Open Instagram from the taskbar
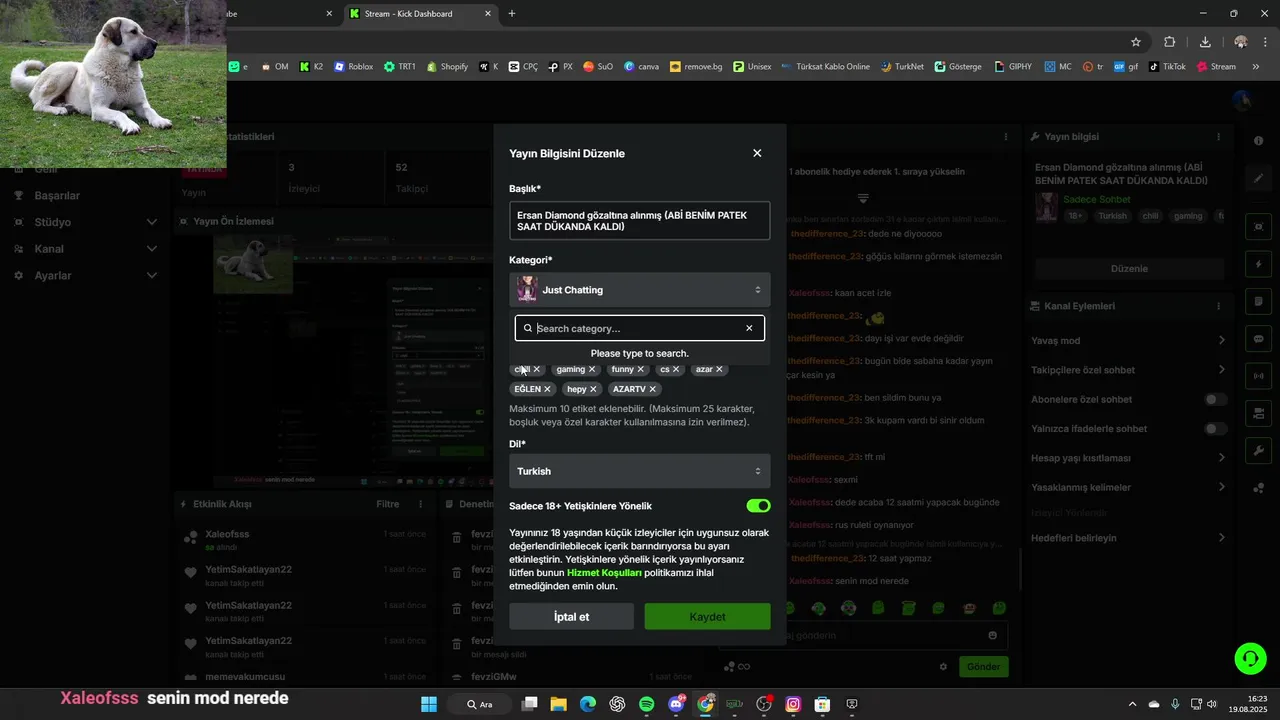Image resolution: width=1280 pixels, height=720 pixels. 793,704
